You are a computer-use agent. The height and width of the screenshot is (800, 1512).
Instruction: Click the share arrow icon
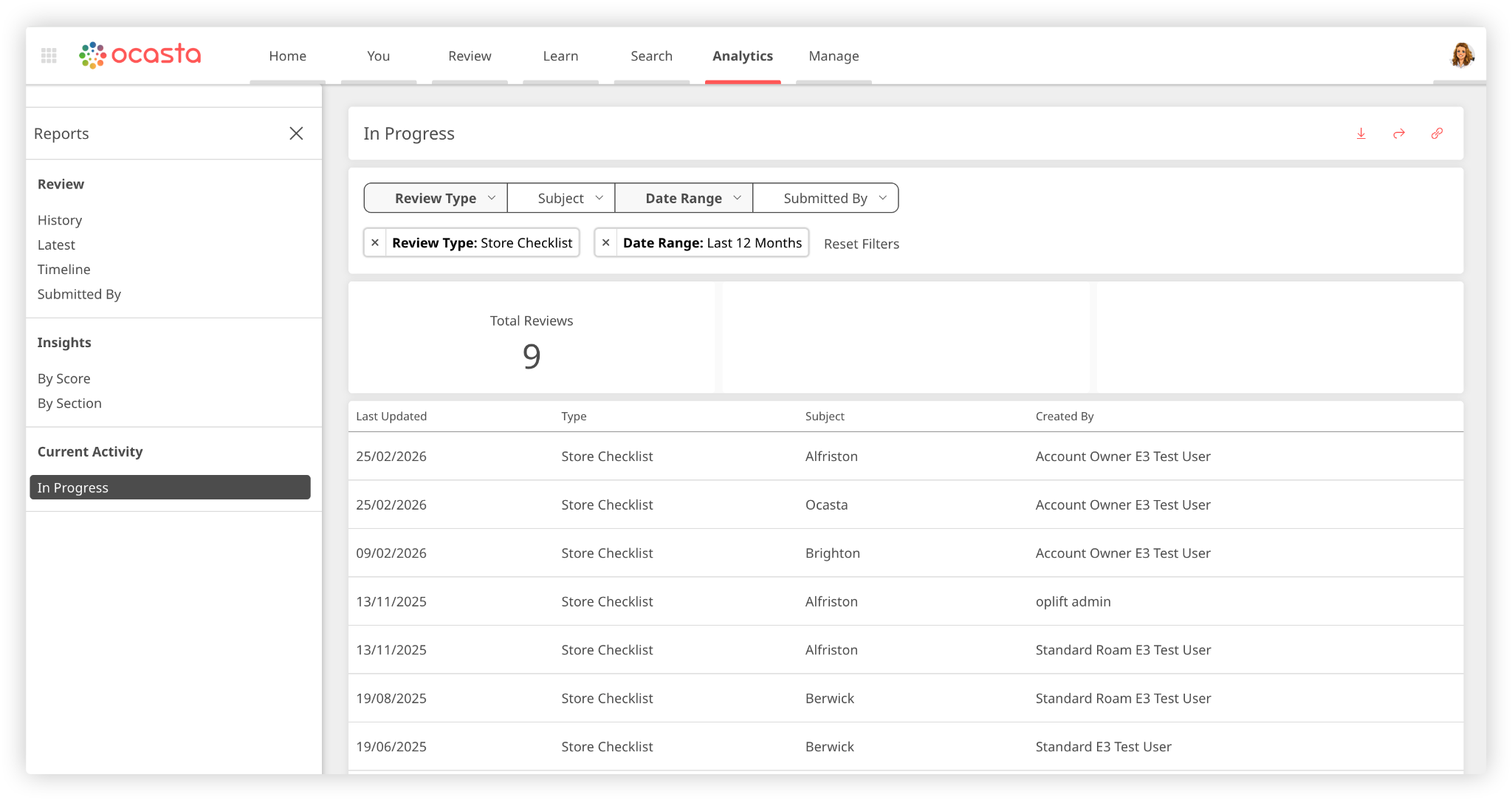point(1399,134)
